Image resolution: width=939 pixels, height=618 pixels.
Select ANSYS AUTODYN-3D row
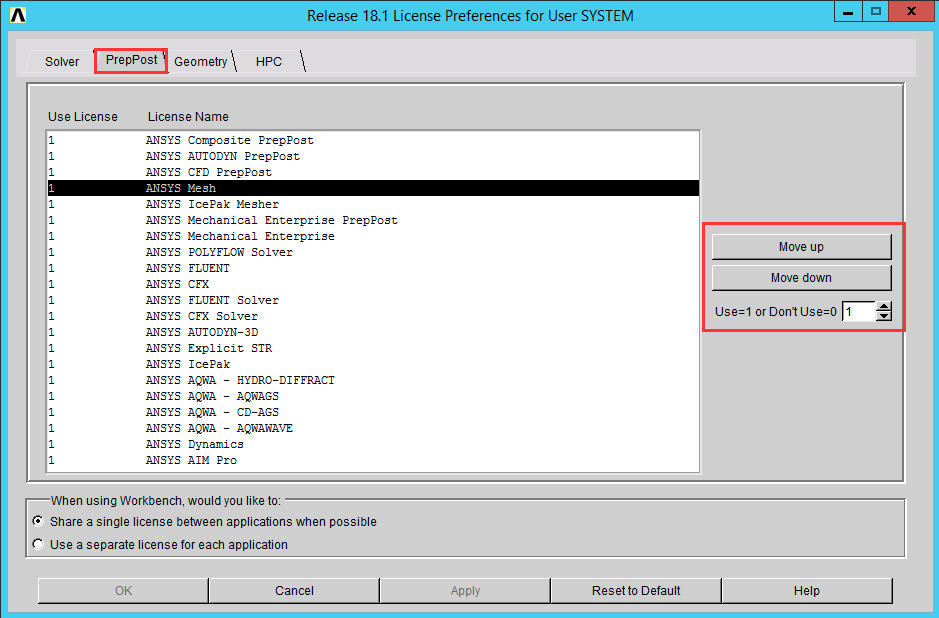click(x=373, y=332)
